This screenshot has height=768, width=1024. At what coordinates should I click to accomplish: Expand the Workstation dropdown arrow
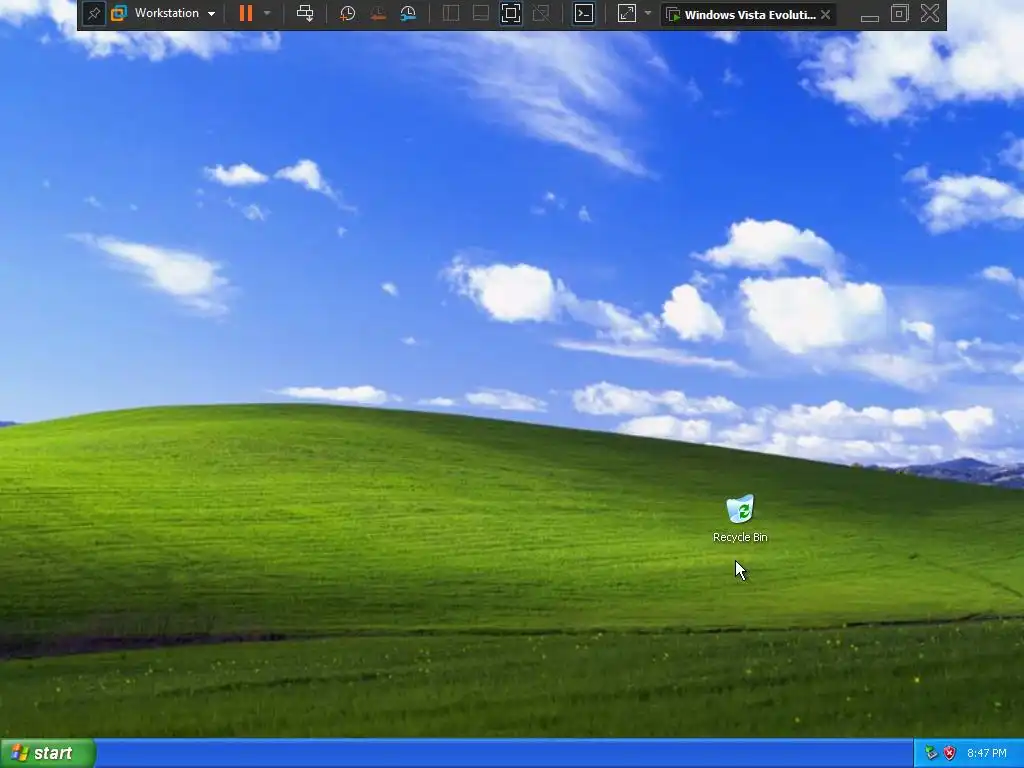coord(211,14)
